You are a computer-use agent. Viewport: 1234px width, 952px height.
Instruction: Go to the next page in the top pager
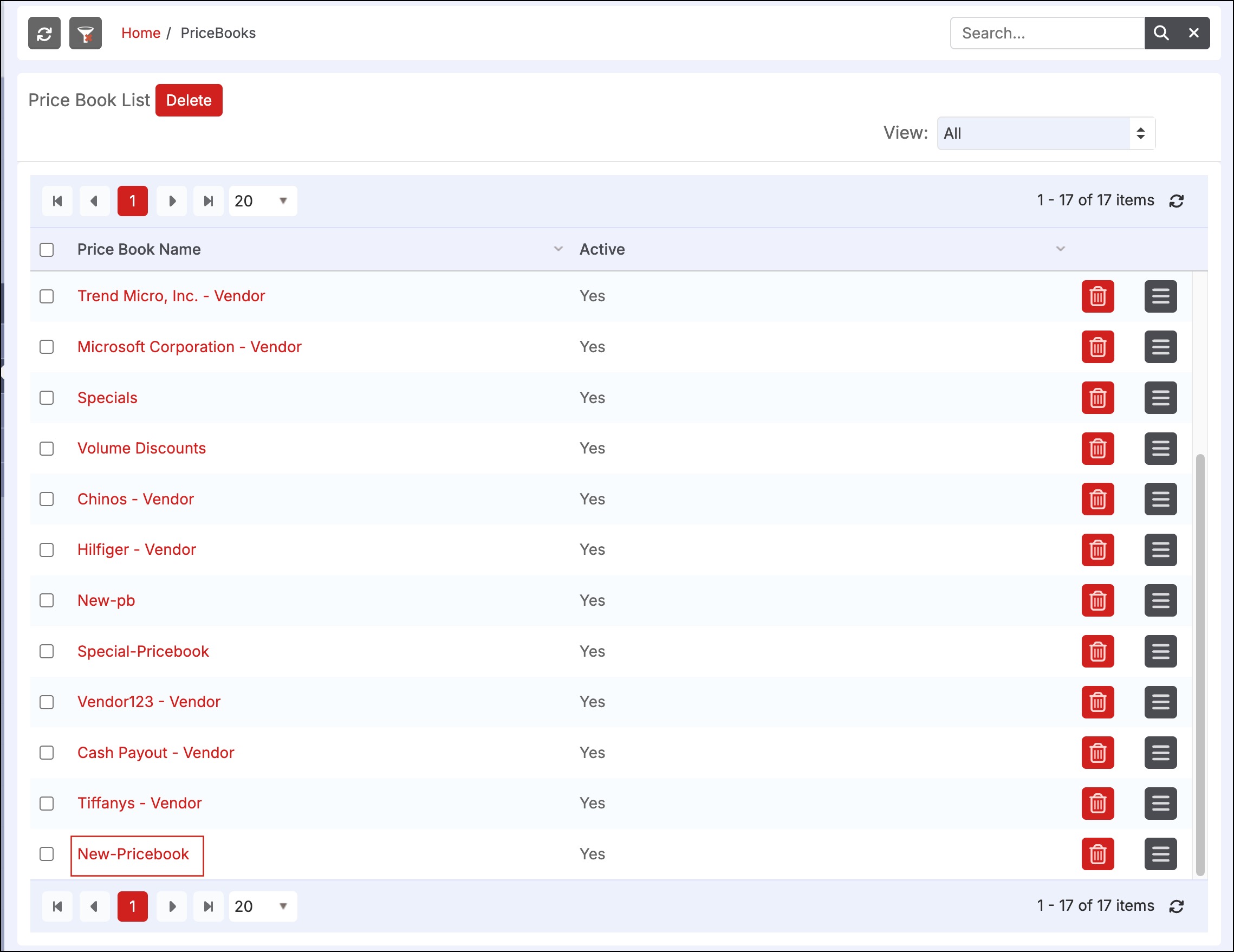click(172, 201)
